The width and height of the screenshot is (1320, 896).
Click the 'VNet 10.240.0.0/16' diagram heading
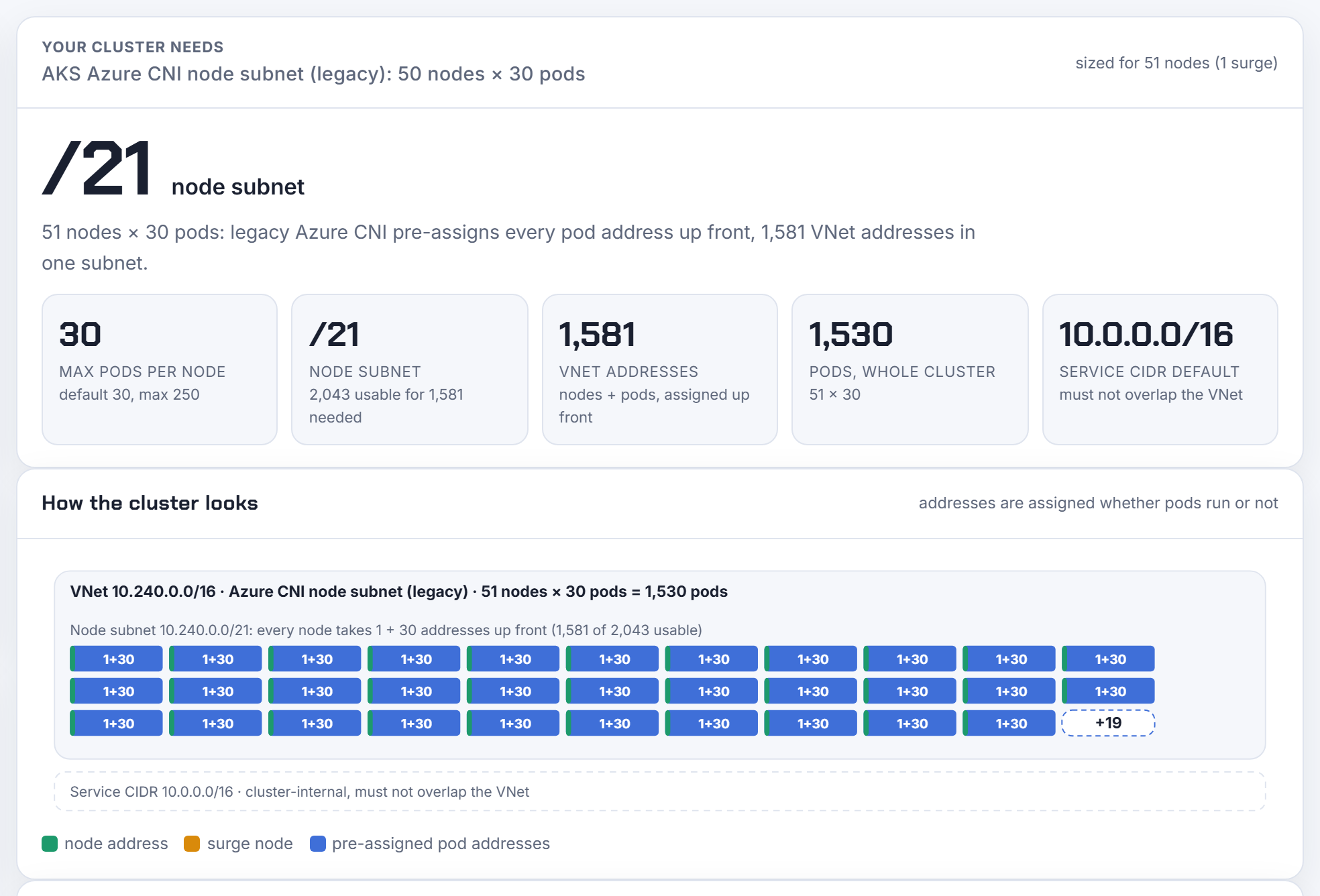(399, 592)
